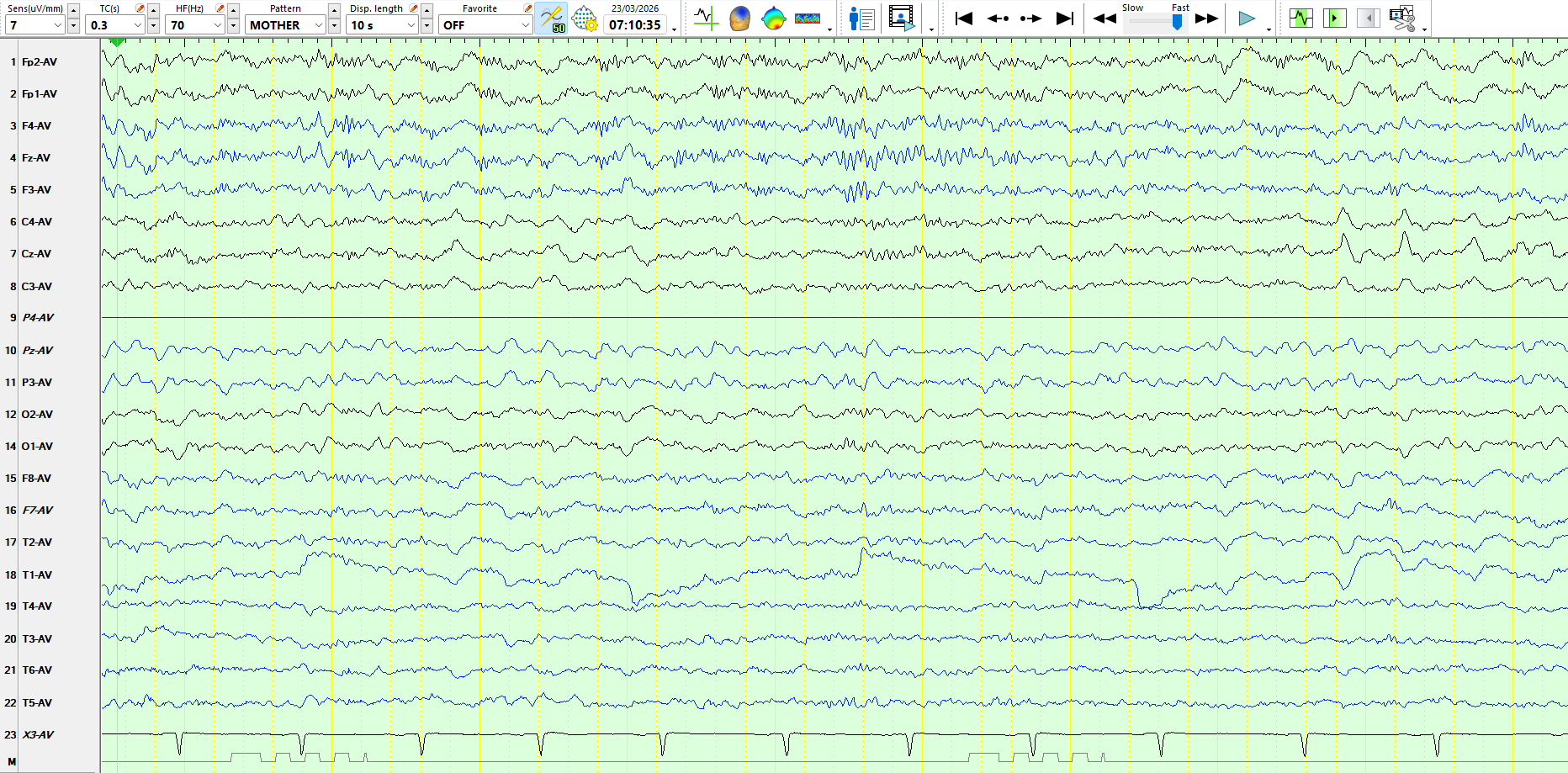Edit HF(Hz) setting via pencil icon

tap(220, 8)
